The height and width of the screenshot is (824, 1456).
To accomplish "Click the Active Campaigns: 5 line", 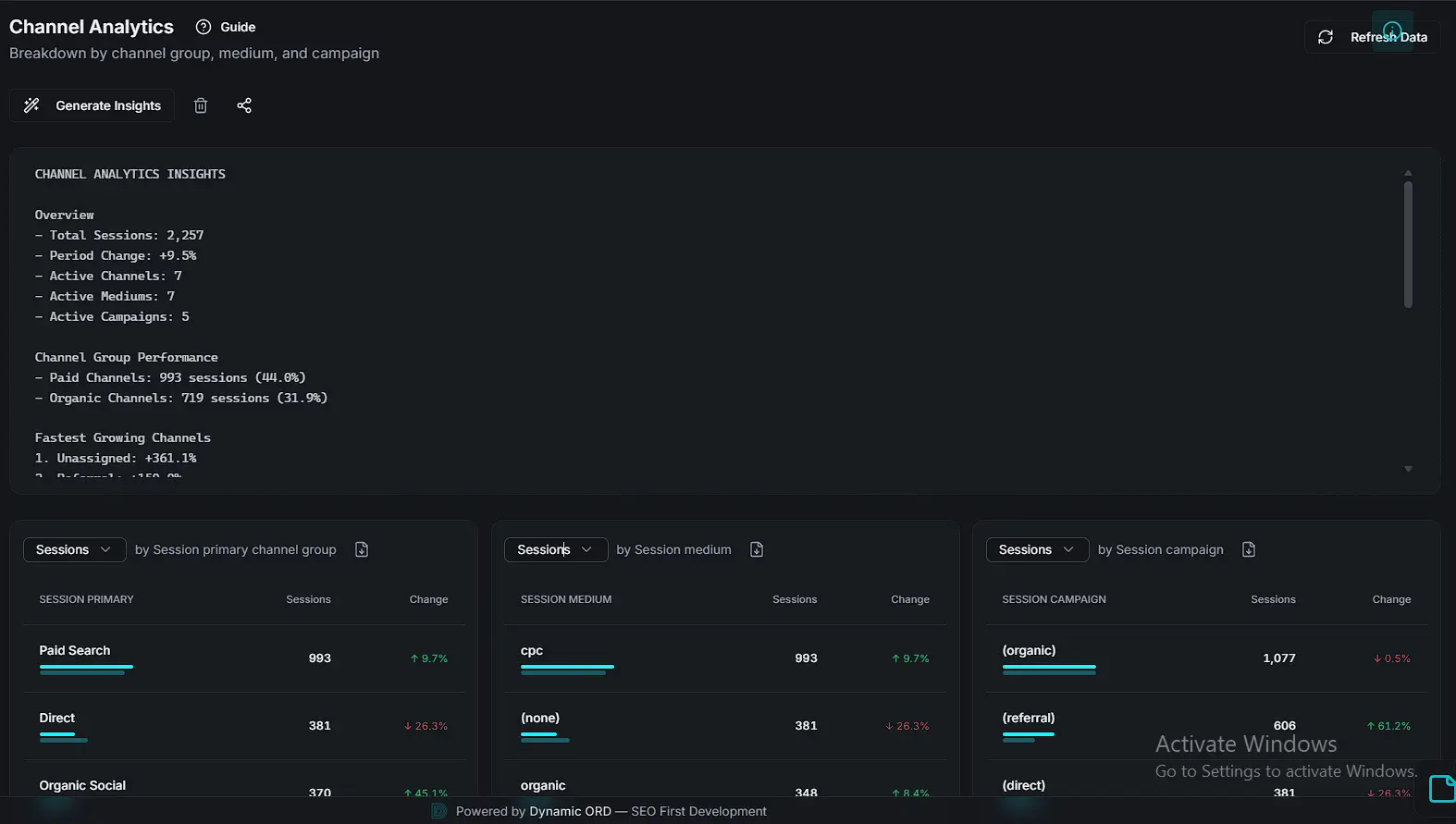I will (112, 316).
